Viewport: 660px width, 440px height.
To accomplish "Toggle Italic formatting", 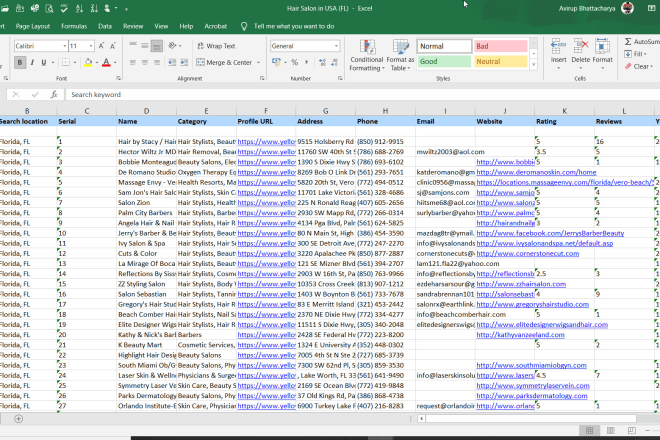I will coord(32,62).
